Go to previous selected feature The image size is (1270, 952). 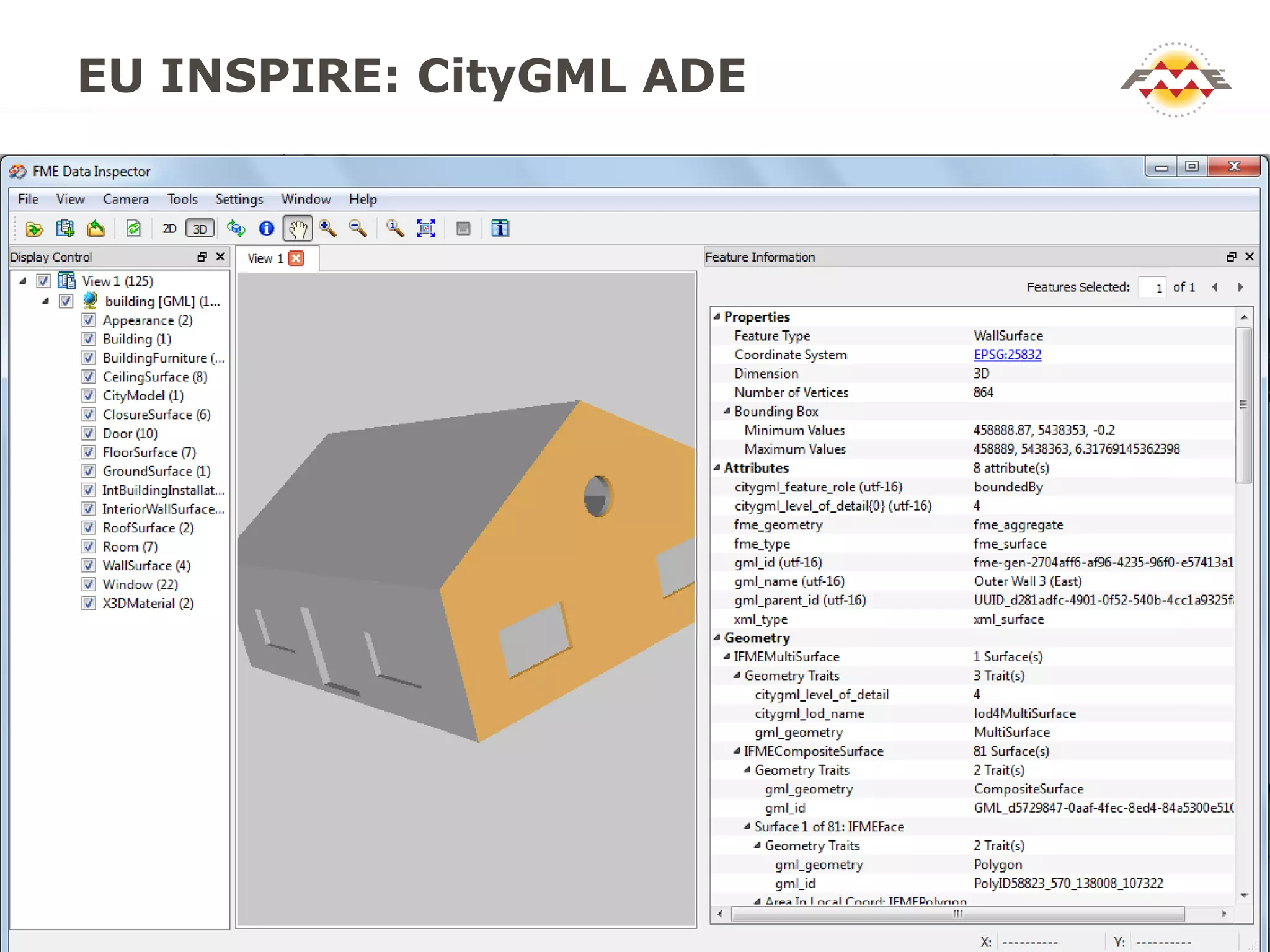[x=1215, y=287]
